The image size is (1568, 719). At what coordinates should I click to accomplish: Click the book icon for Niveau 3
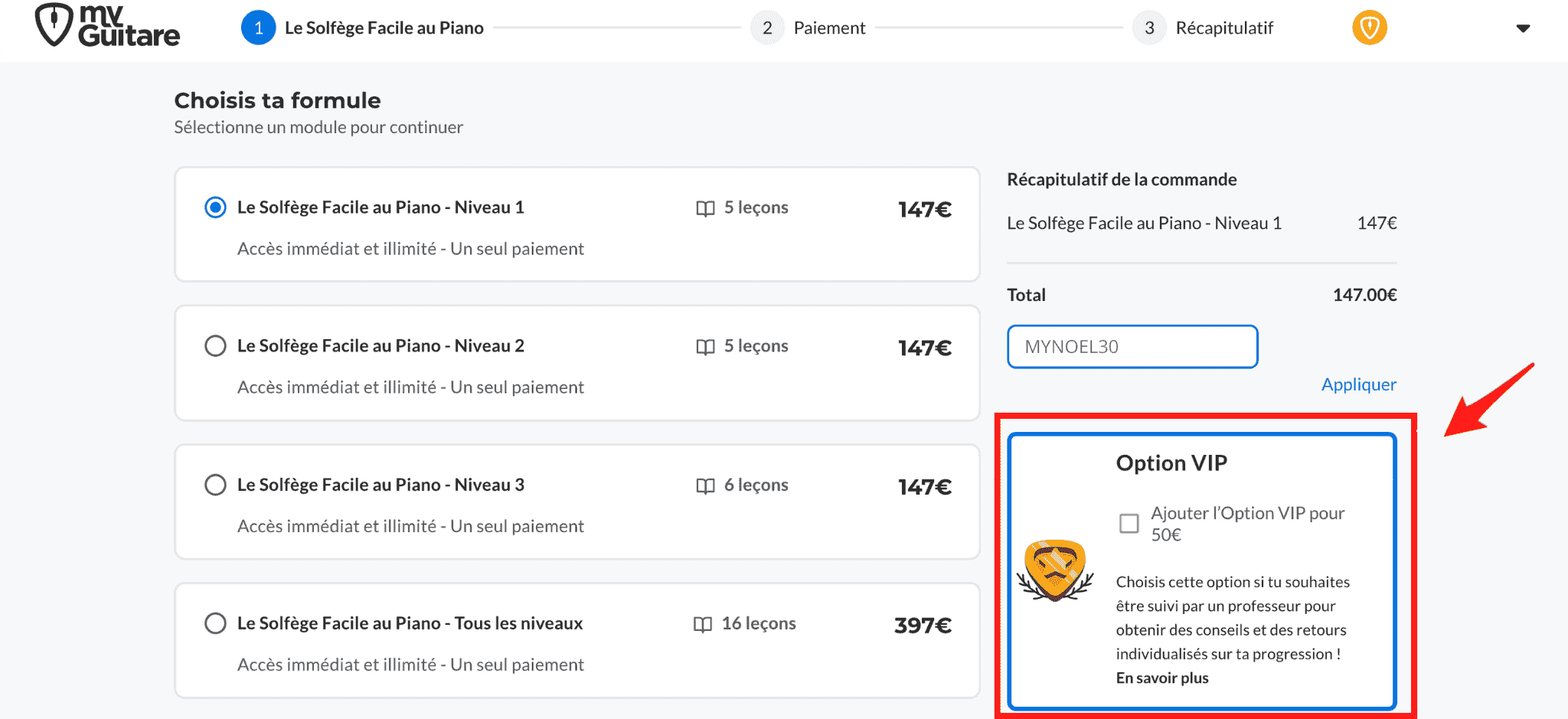tap(705, 485)
